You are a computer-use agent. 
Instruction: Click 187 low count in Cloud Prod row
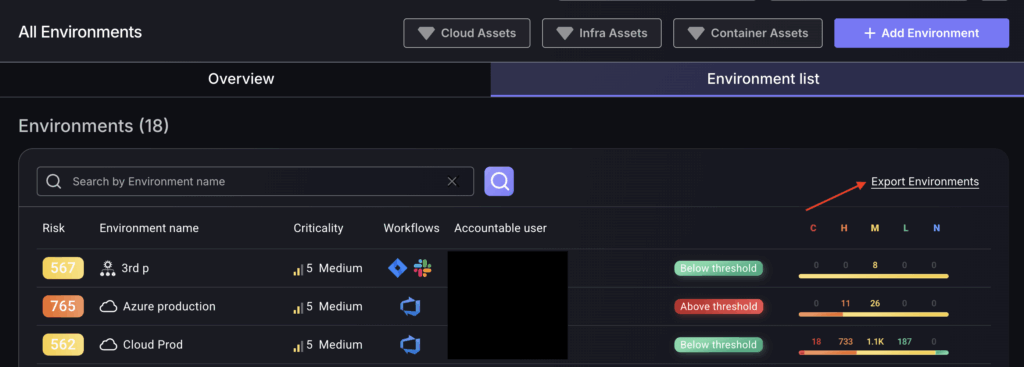904,342
